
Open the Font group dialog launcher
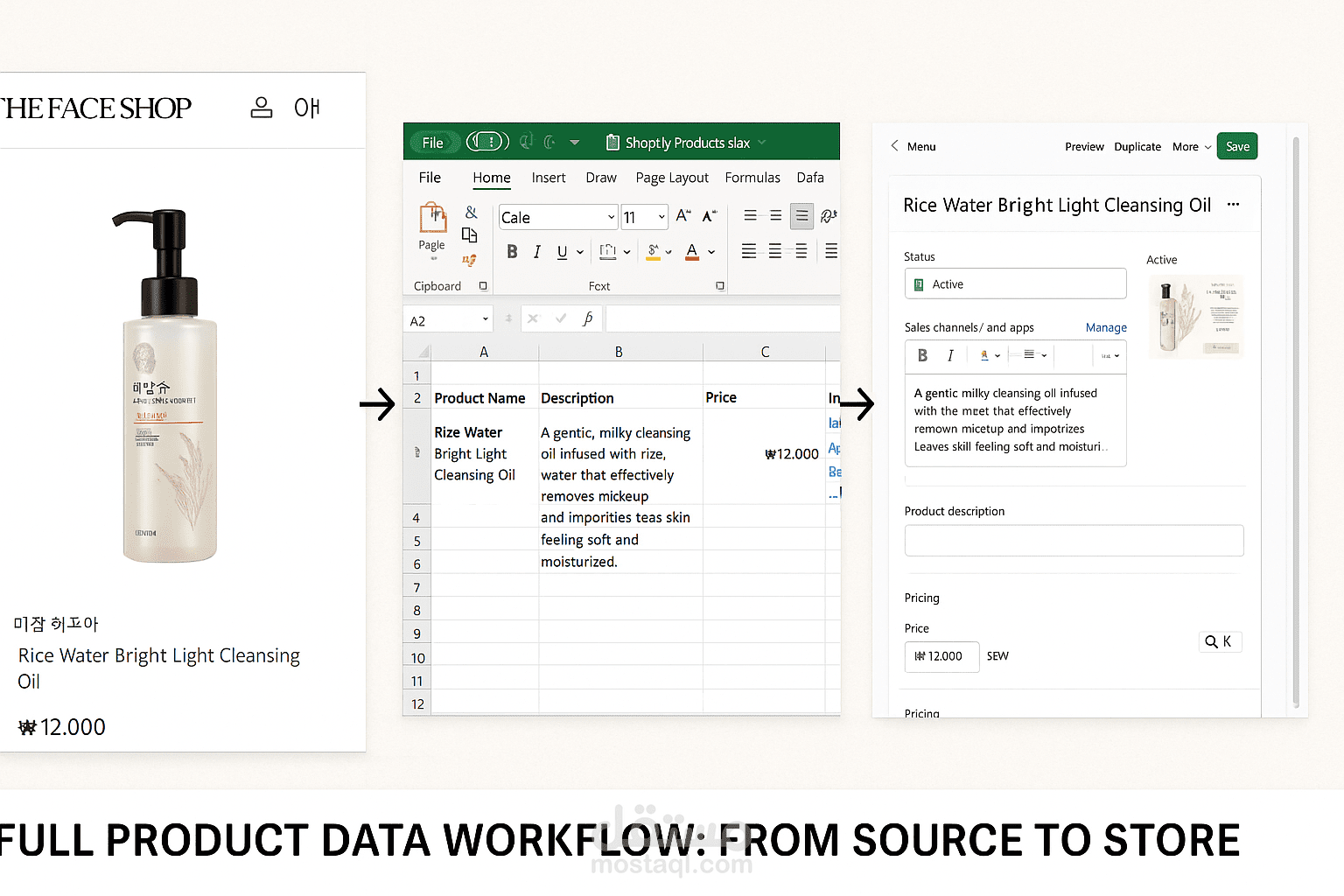click(720, 286)
